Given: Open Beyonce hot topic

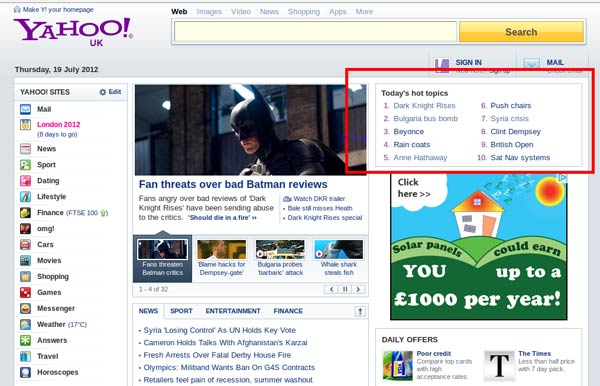Looking at the screenshot, I should pyautogui.click(x=409, y=132).
